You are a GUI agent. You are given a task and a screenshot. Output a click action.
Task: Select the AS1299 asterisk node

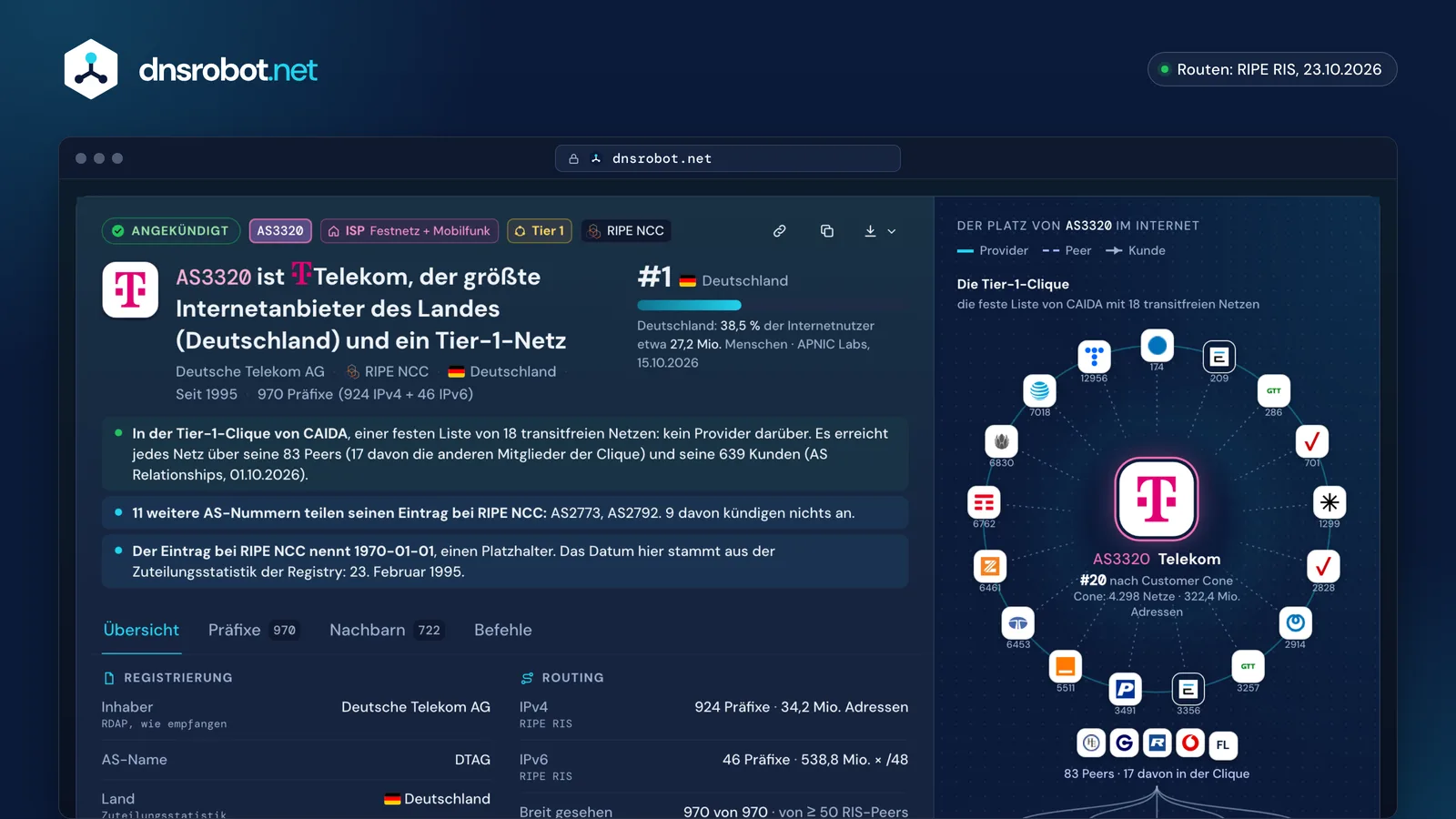click(1330, 502)
